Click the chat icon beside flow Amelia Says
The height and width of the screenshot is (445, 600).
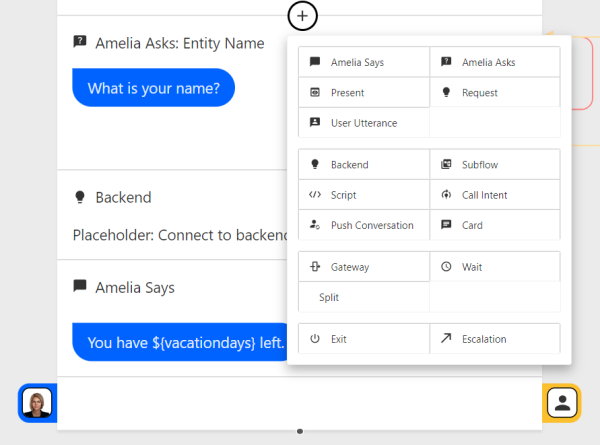point(80,285)
